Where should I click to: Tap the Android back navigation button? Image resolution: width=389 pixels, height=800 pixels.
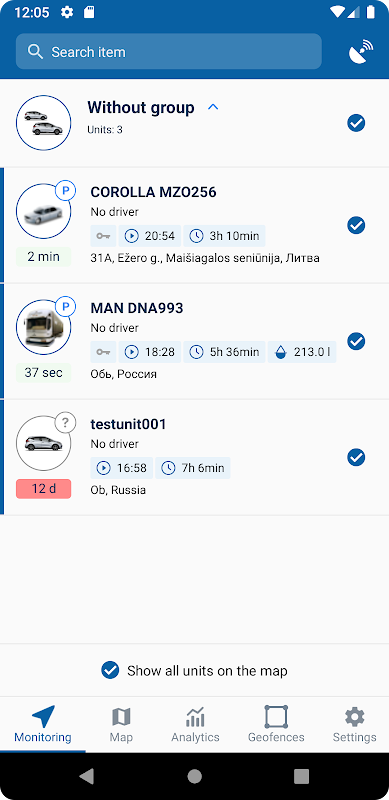pos(87,776)
